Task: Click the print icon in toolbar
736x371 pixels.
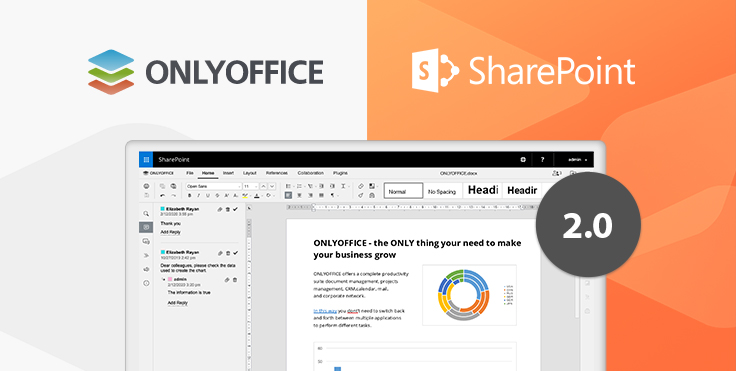Action: click(x=146, y=186)
